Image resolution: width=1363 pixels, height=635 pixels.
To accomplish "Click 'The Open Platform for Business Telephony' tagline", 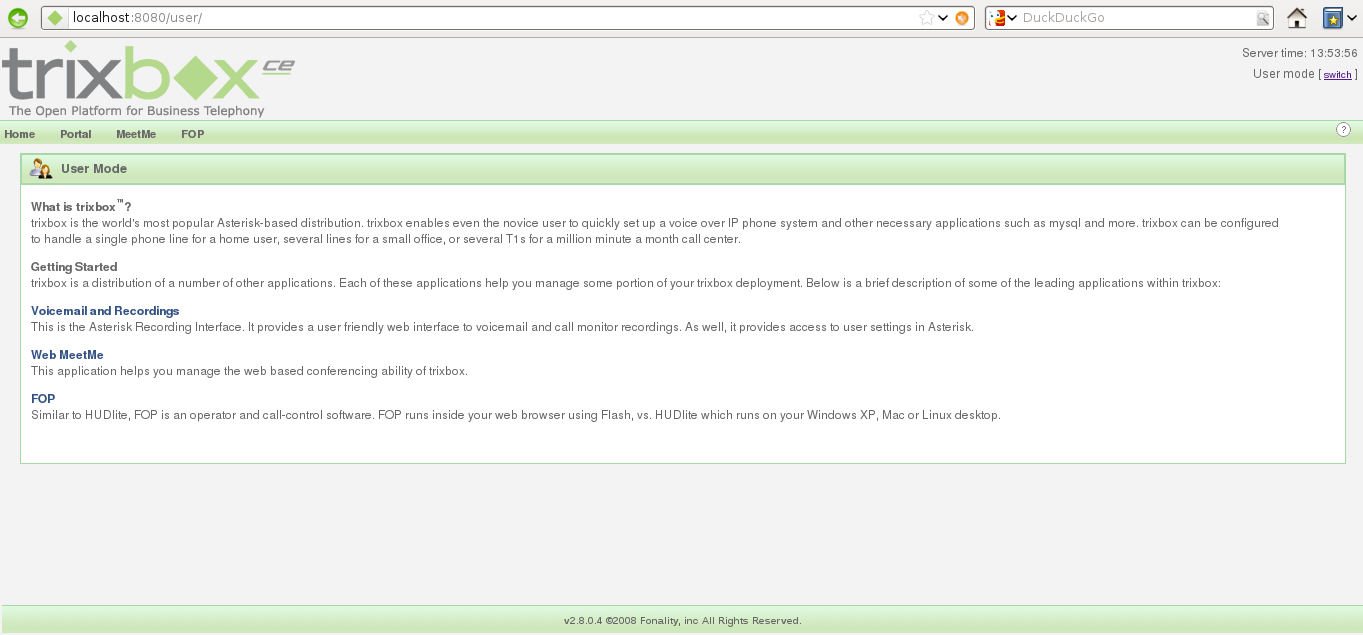I will coord(137,111).
